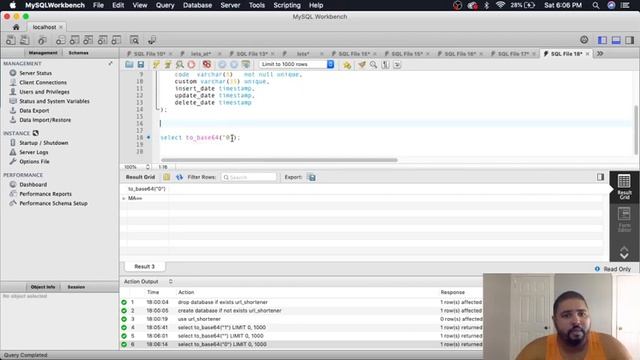Viewport: 640px width, 360px height.
Task: Toggle the bottom output panel visibility
Action: 616,40
